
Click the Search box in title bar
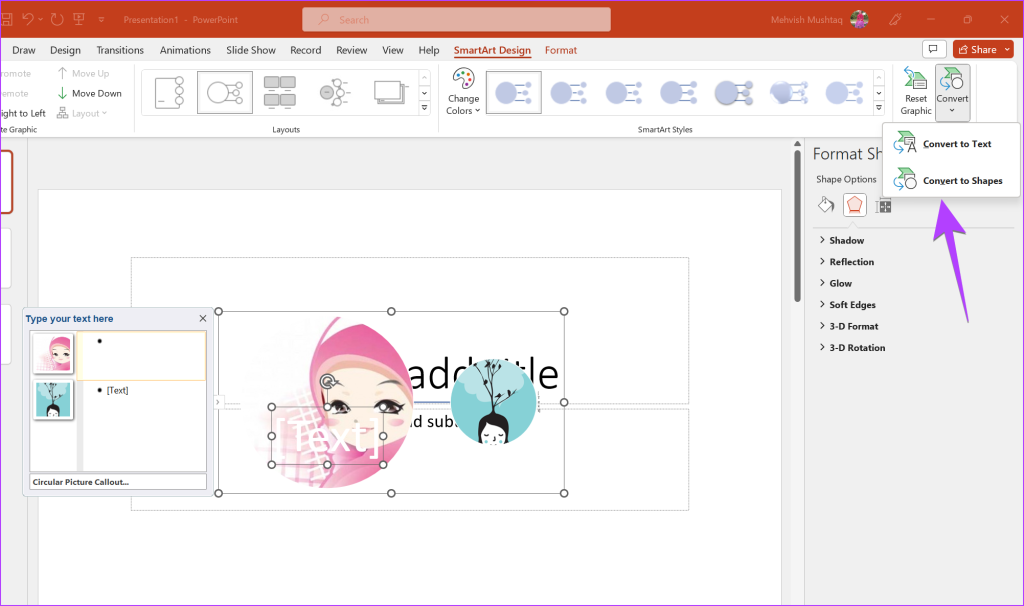pos(456,20)
